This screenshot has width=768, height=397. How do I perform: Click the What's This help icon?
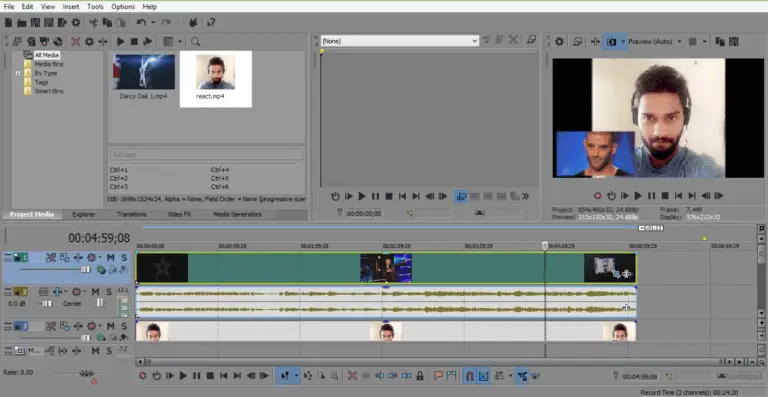[x=211, y=23]
